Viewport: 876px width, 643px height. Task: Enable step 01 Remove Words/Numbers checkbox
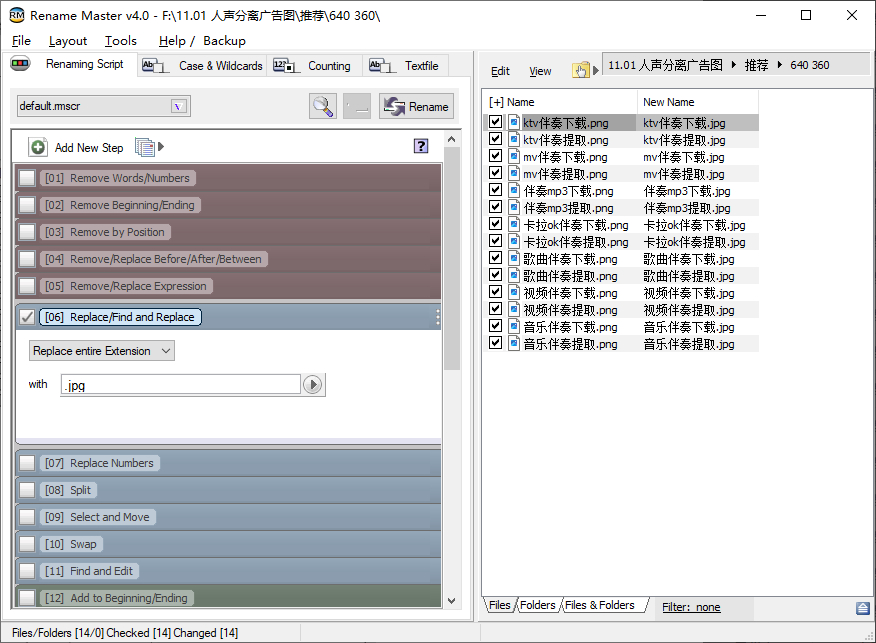pos(27,178)
